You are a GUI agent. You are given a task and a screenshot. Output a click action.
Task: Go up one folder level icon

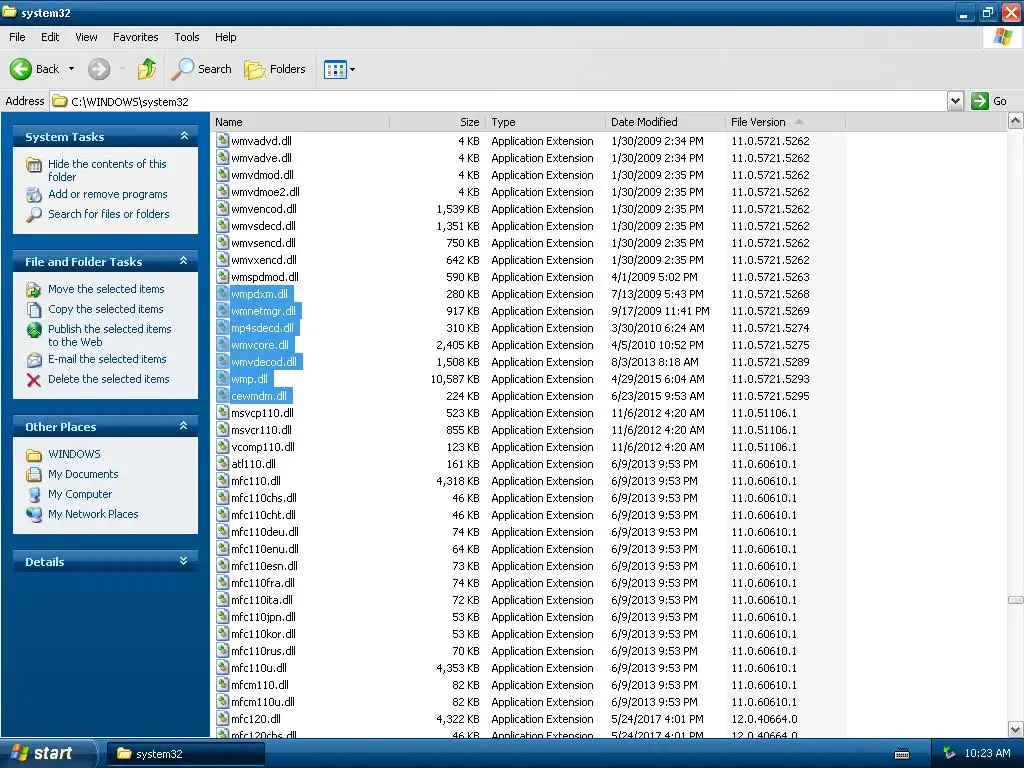point(147,69)
